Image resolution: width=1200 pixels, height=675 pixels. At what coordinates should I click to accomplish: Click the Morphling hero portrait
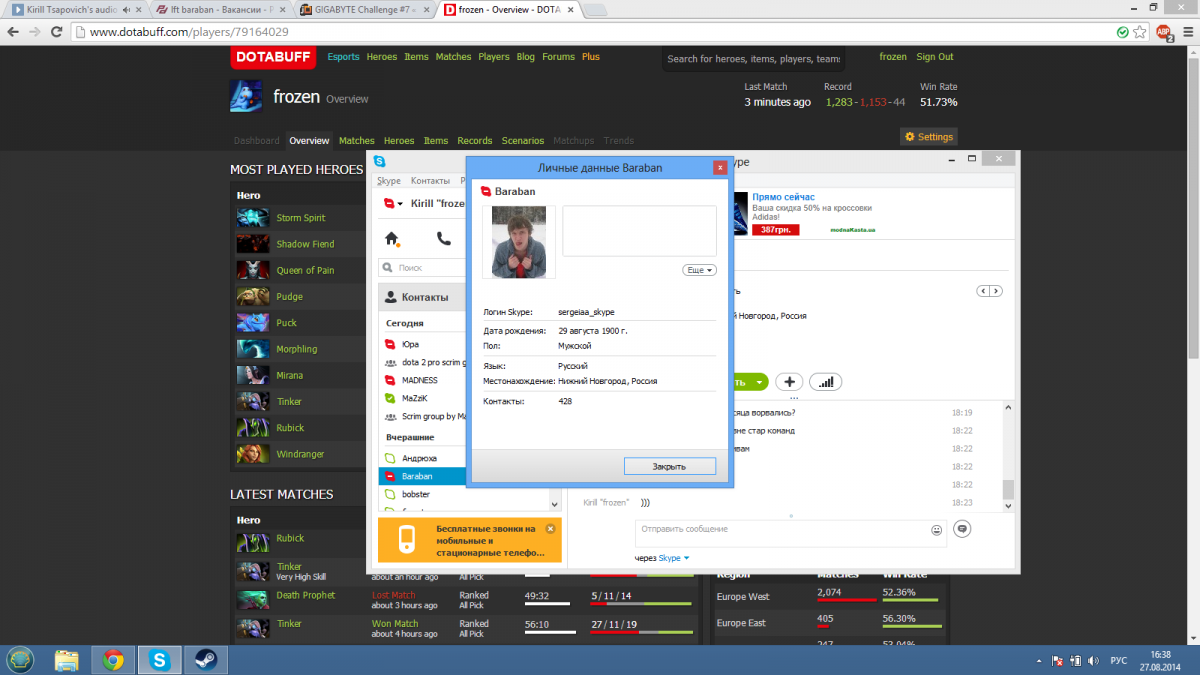point(253,349)
